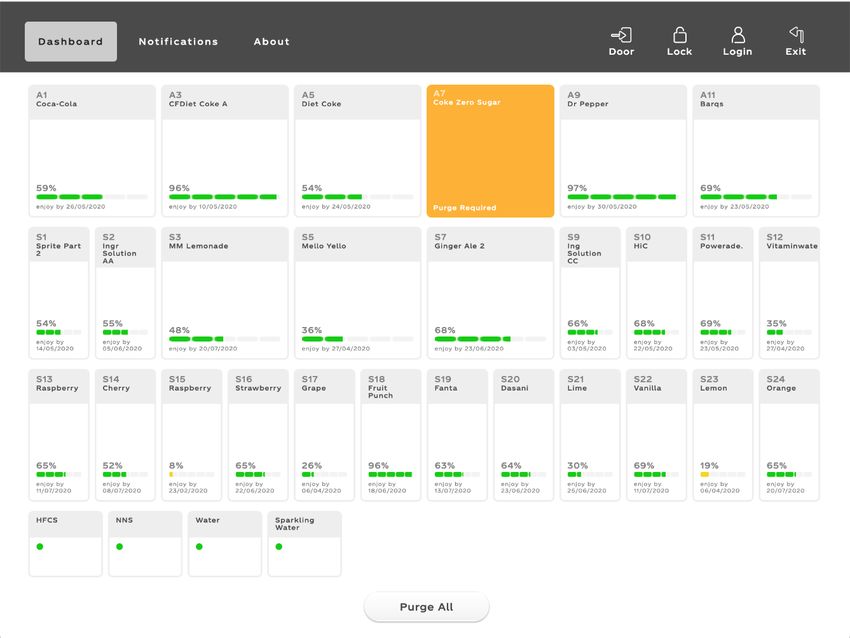
Task: Select the S10 HiC card
Action: (656, 293)
